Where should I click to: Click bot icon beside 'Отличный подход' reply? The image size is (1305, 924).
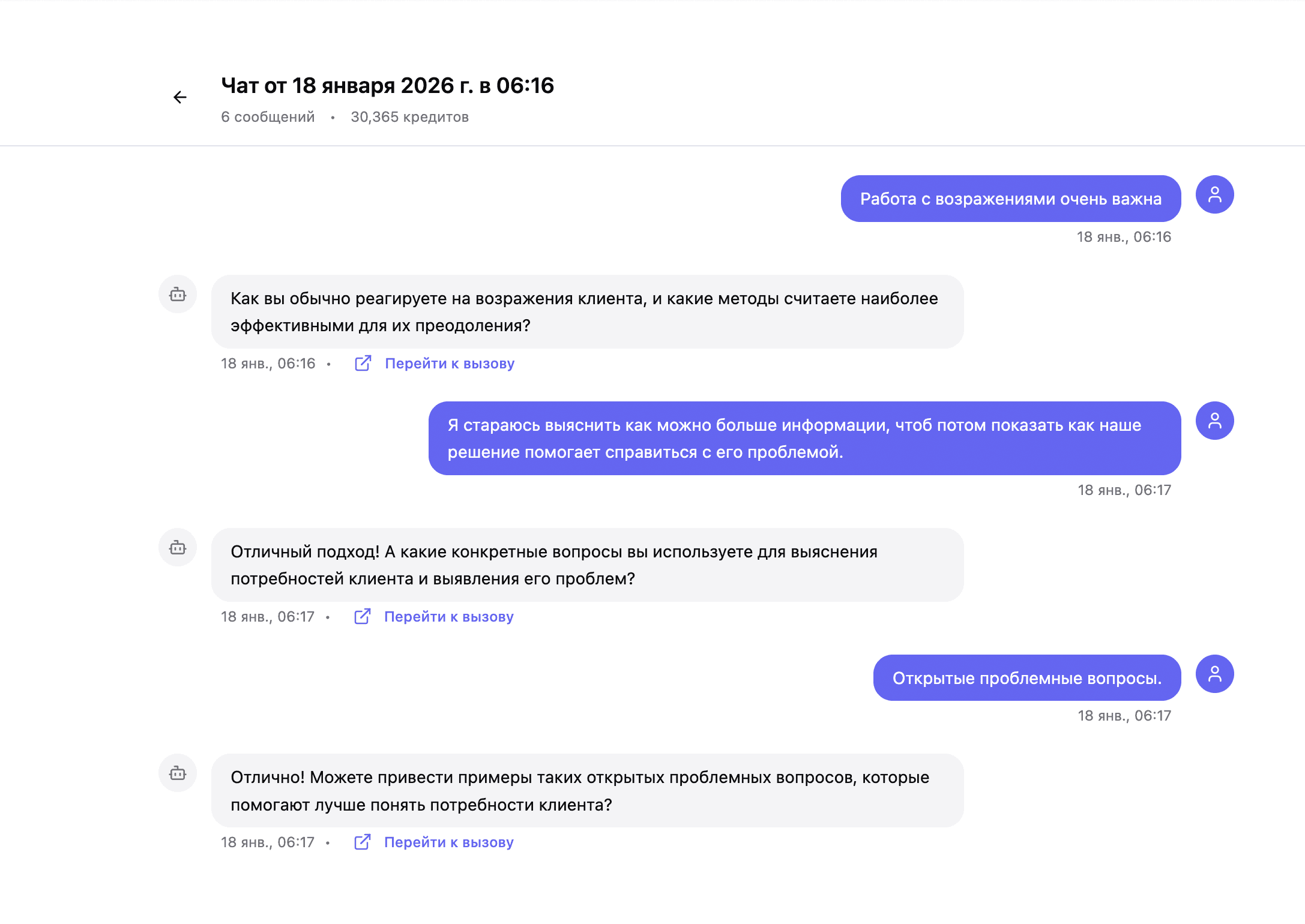178,547
